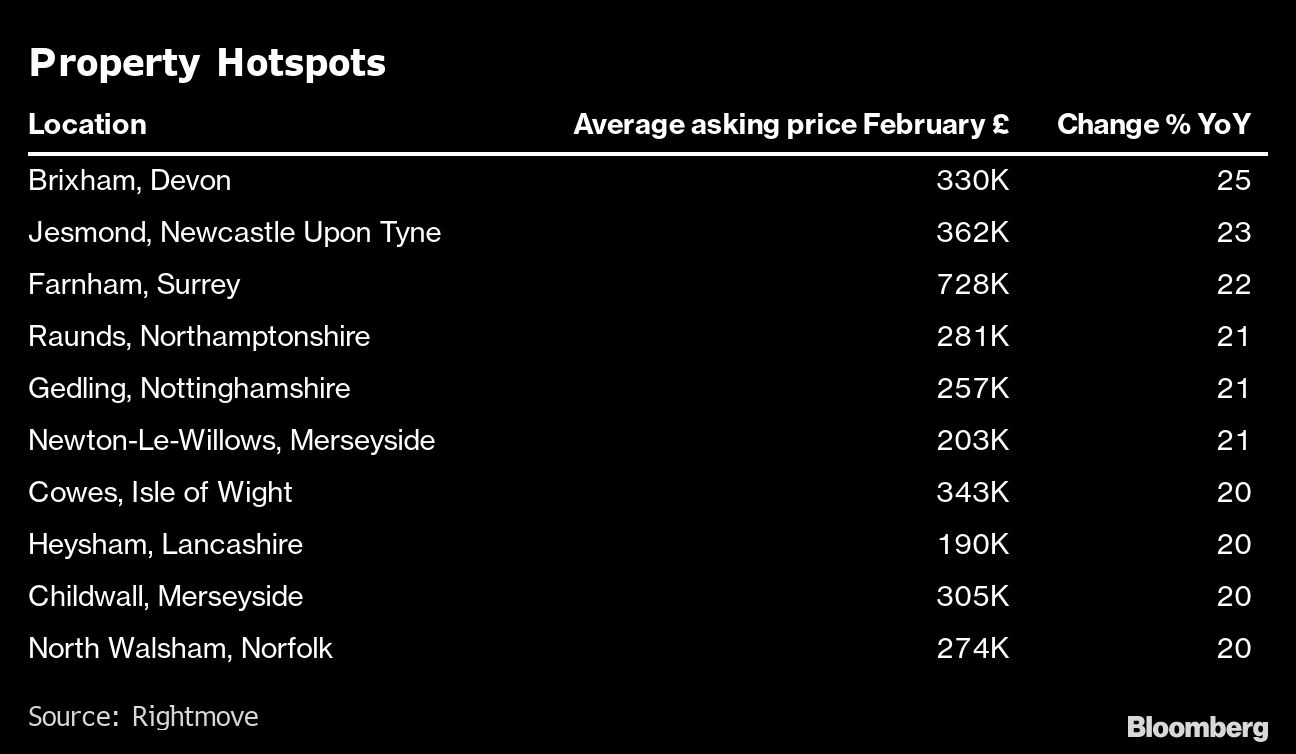Click the Source: Rightmove credit text
Viewport: 1296px width, 754px height.
click(x=143, y=717)
